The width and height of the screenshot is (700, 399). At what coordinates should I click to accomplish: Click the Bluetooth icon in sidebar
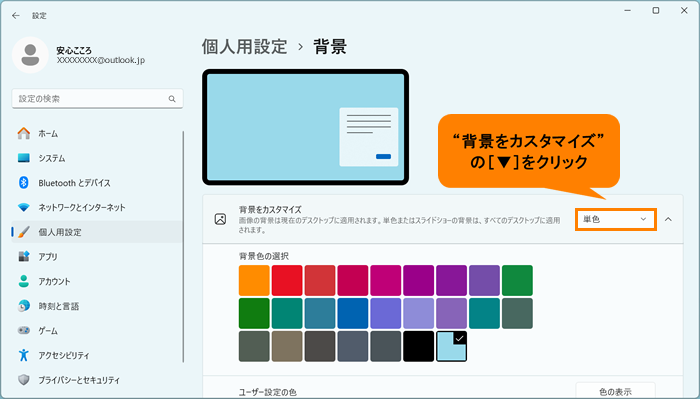coord(24,183)
